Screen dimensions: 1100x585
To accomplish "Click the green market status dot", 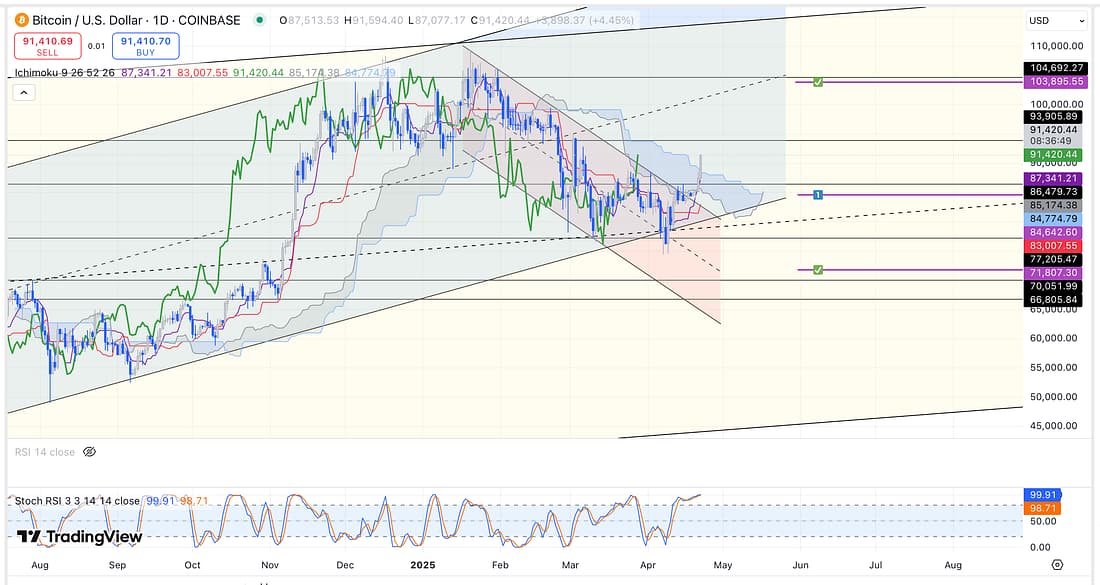I will [260, 20].
